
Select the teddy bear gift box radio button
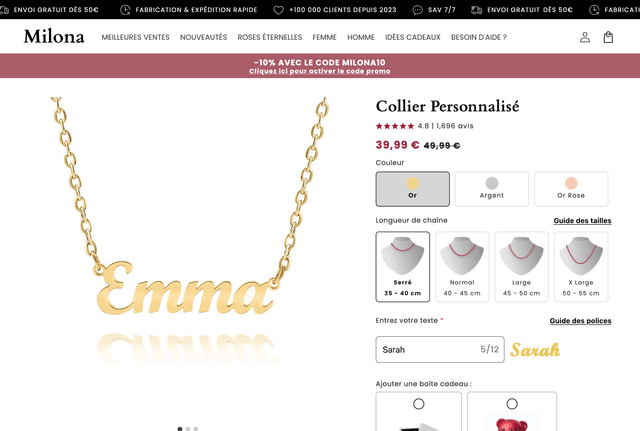click(512, 404)
